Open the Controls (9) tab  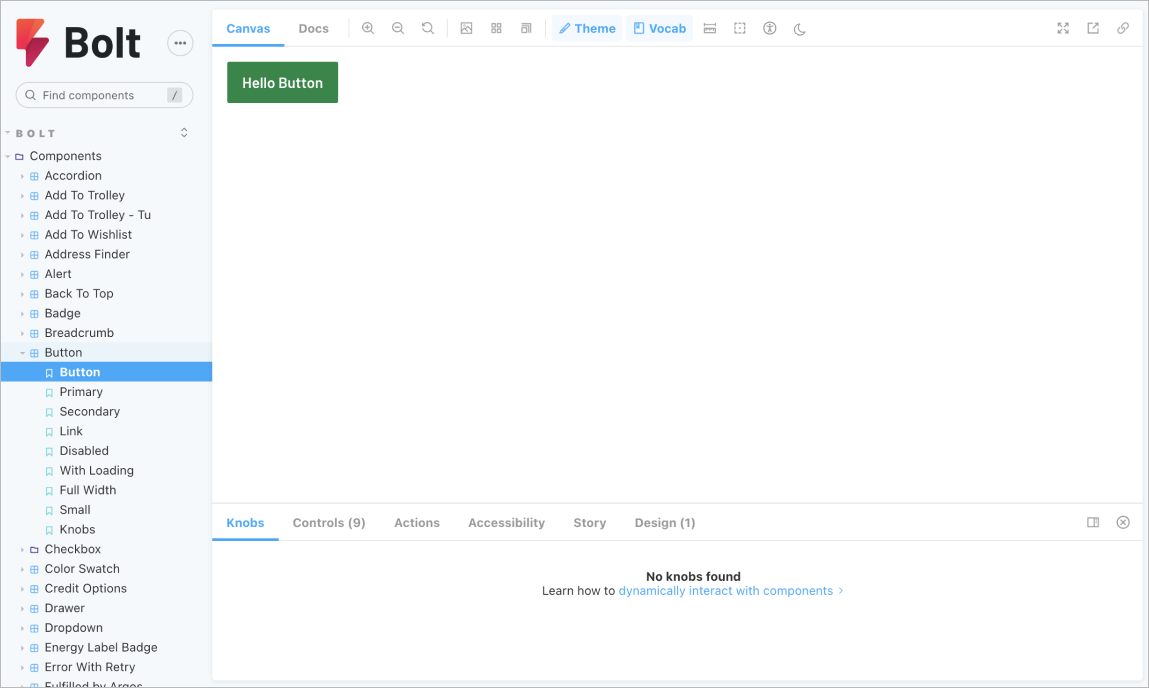click(329, 523)
